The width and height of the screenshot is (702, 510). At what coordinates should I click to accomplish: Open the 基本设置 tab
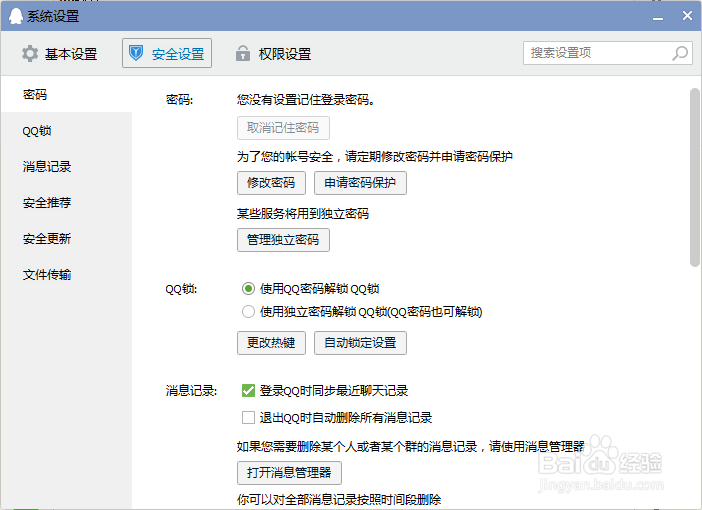coord(60,54)
